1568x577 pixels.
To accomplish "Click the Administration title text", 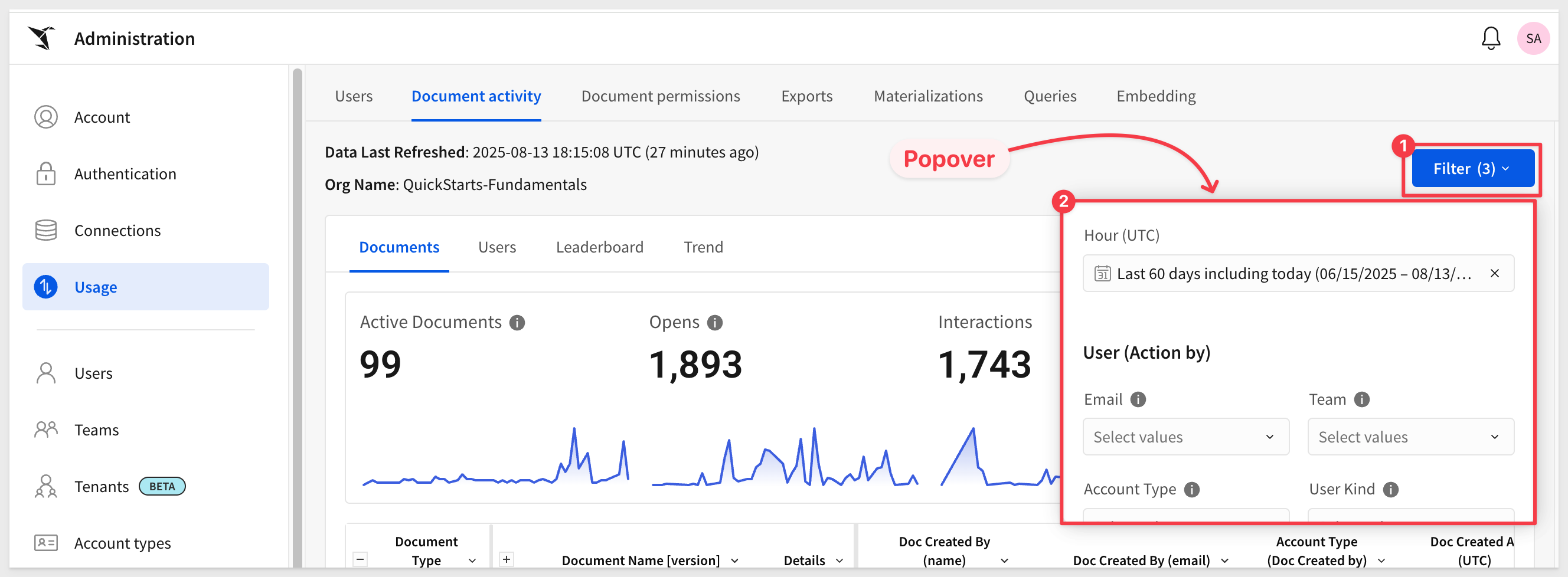I will pyautogui.click(x=135, y=38).
